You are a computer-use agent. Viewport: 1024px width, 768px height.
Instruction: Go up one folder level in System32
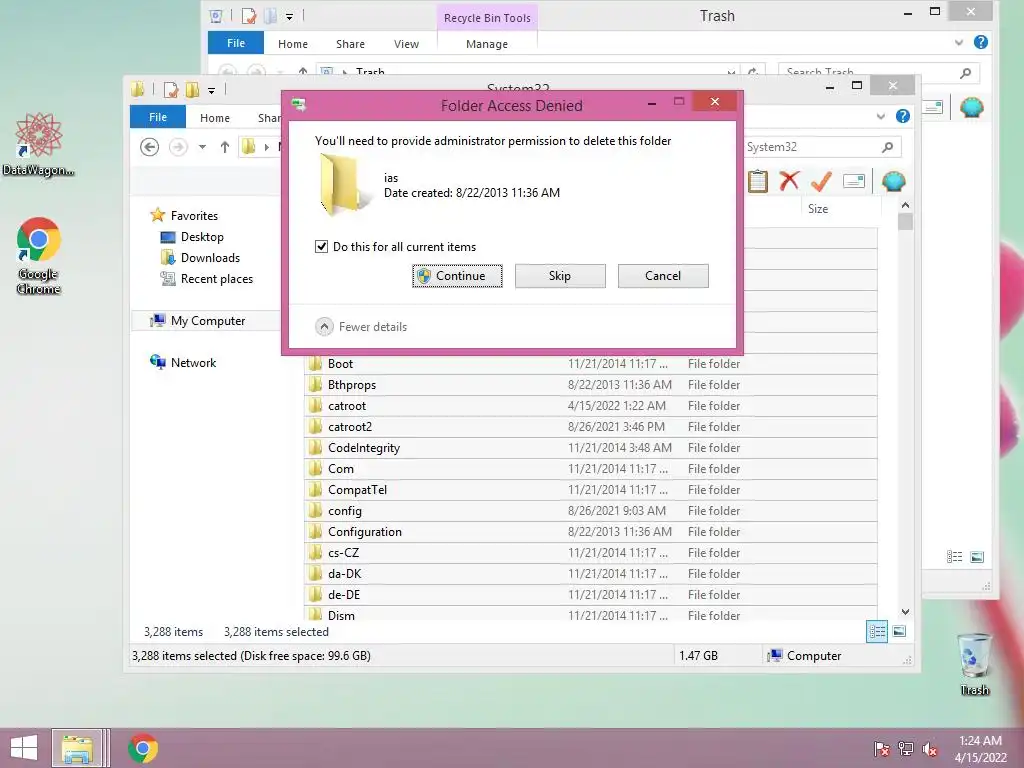(x=225, y=147)
